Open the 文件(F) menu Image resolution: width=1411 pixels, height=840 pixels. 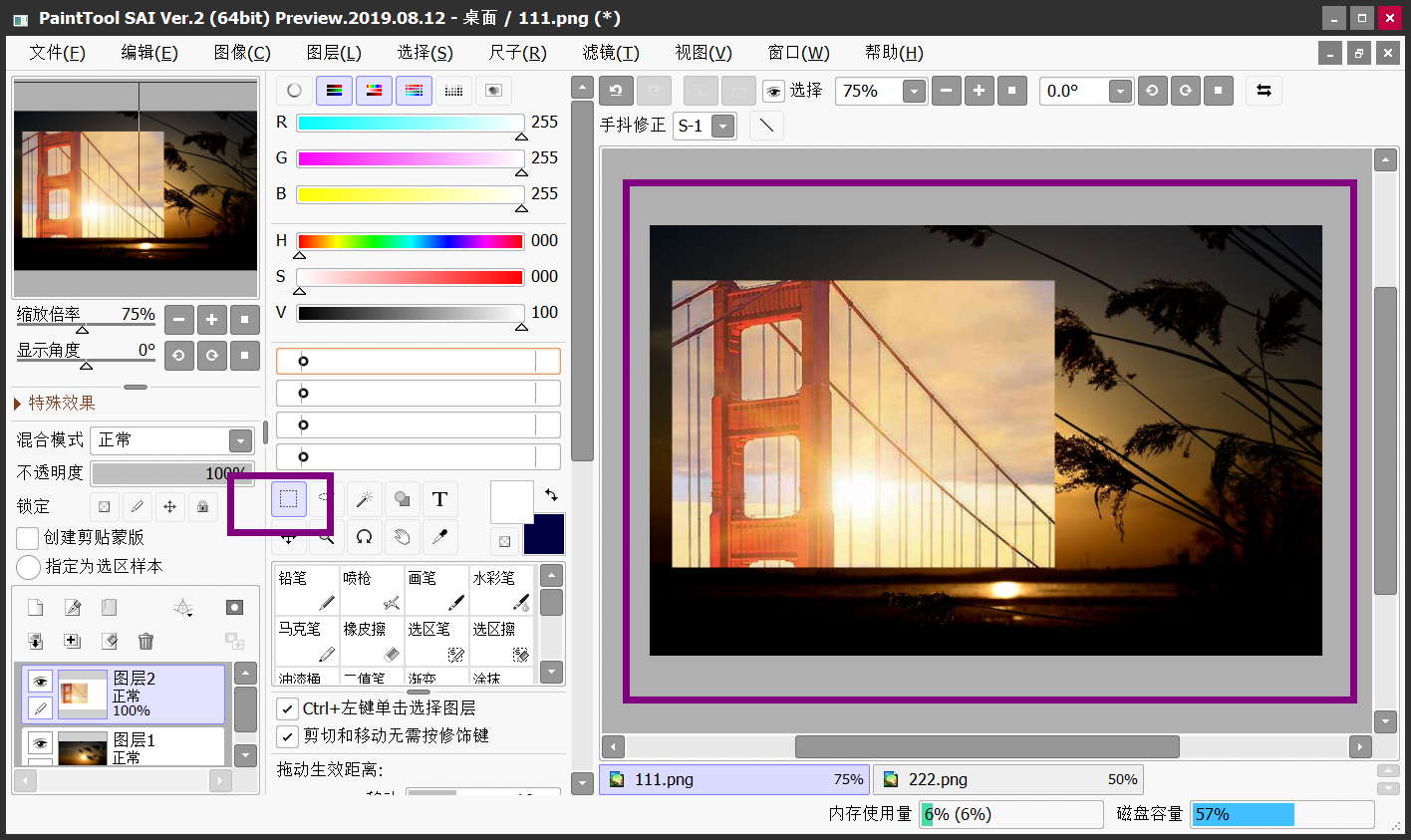point(57,53)
